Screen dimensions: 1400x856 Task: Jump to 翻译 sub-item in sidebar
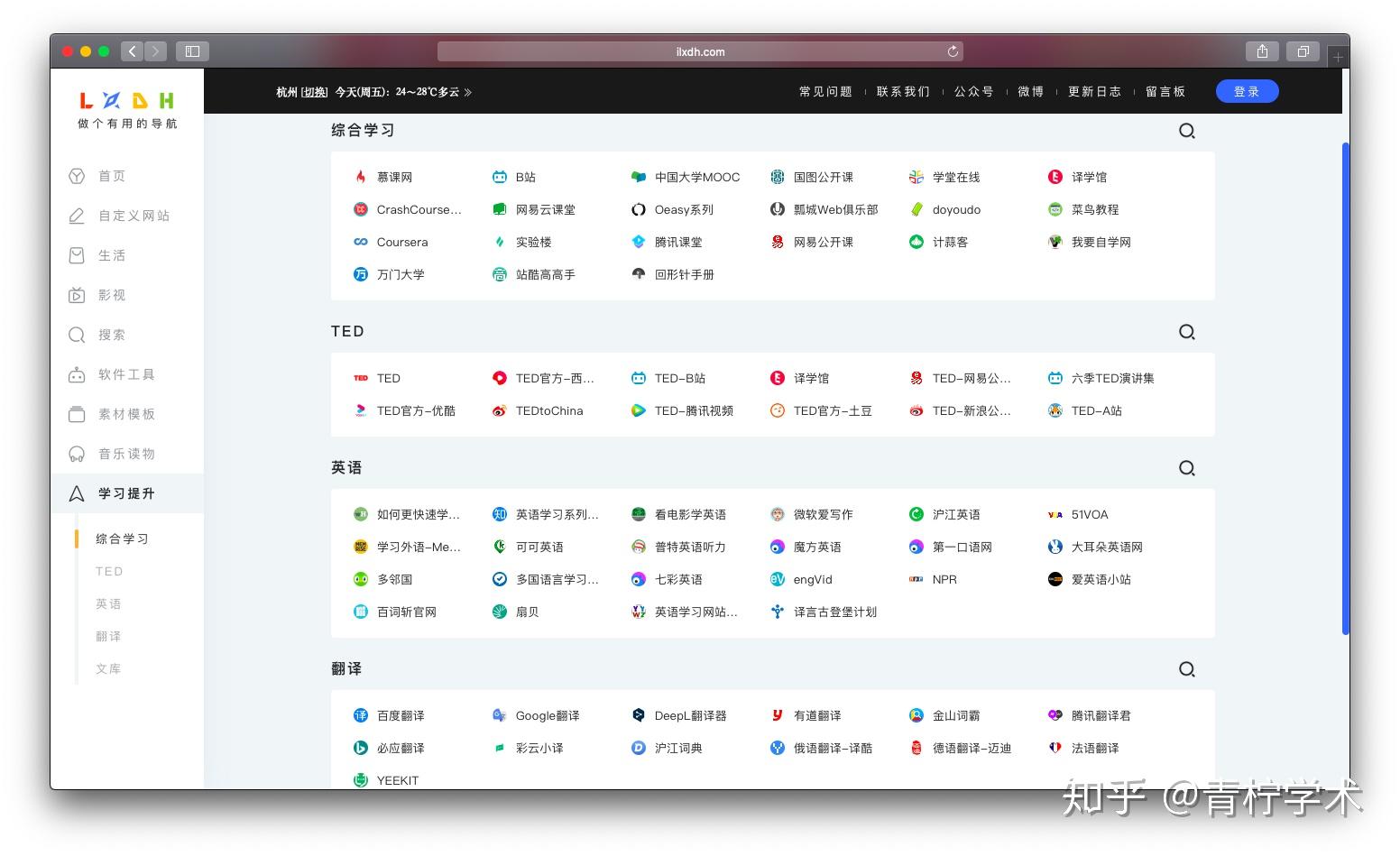click(108, 636)
